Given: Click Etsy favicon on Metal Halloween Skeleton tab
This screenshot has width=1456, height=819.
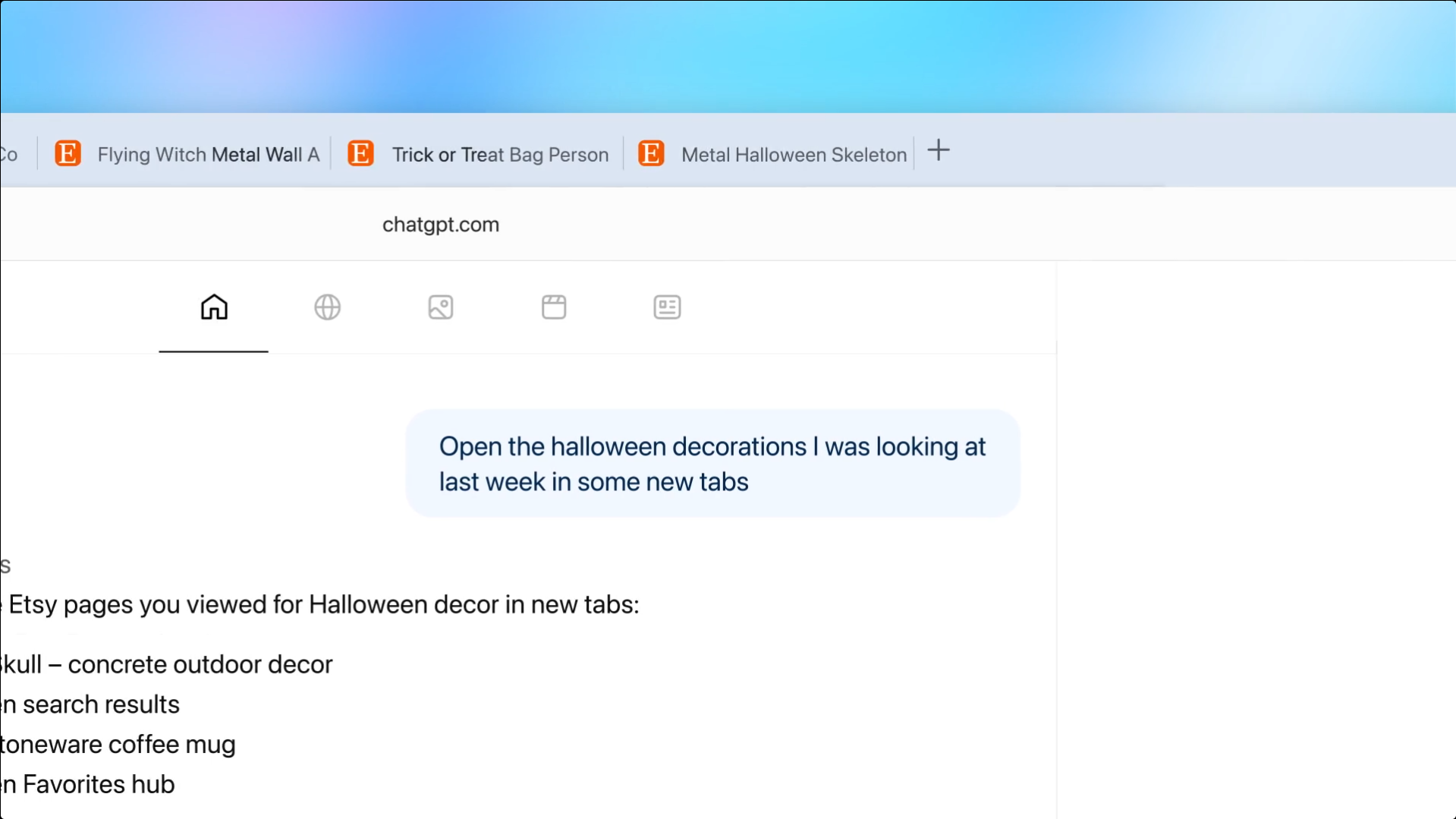Looking at the screenshot, I should (x=651, y=154).
